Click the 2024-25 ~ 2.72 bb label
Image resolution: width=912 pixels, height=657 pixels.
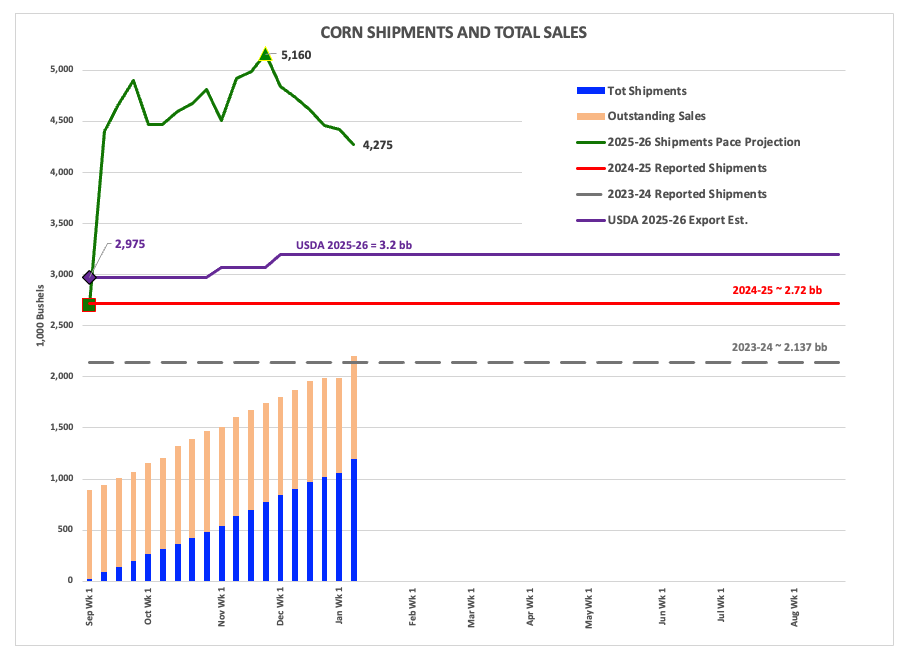[x=777, y=291]
